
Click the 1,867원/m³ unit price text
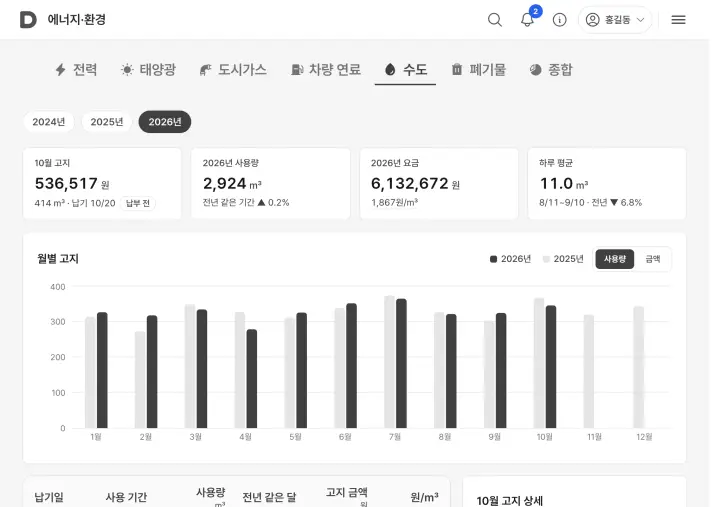(394, 203)
